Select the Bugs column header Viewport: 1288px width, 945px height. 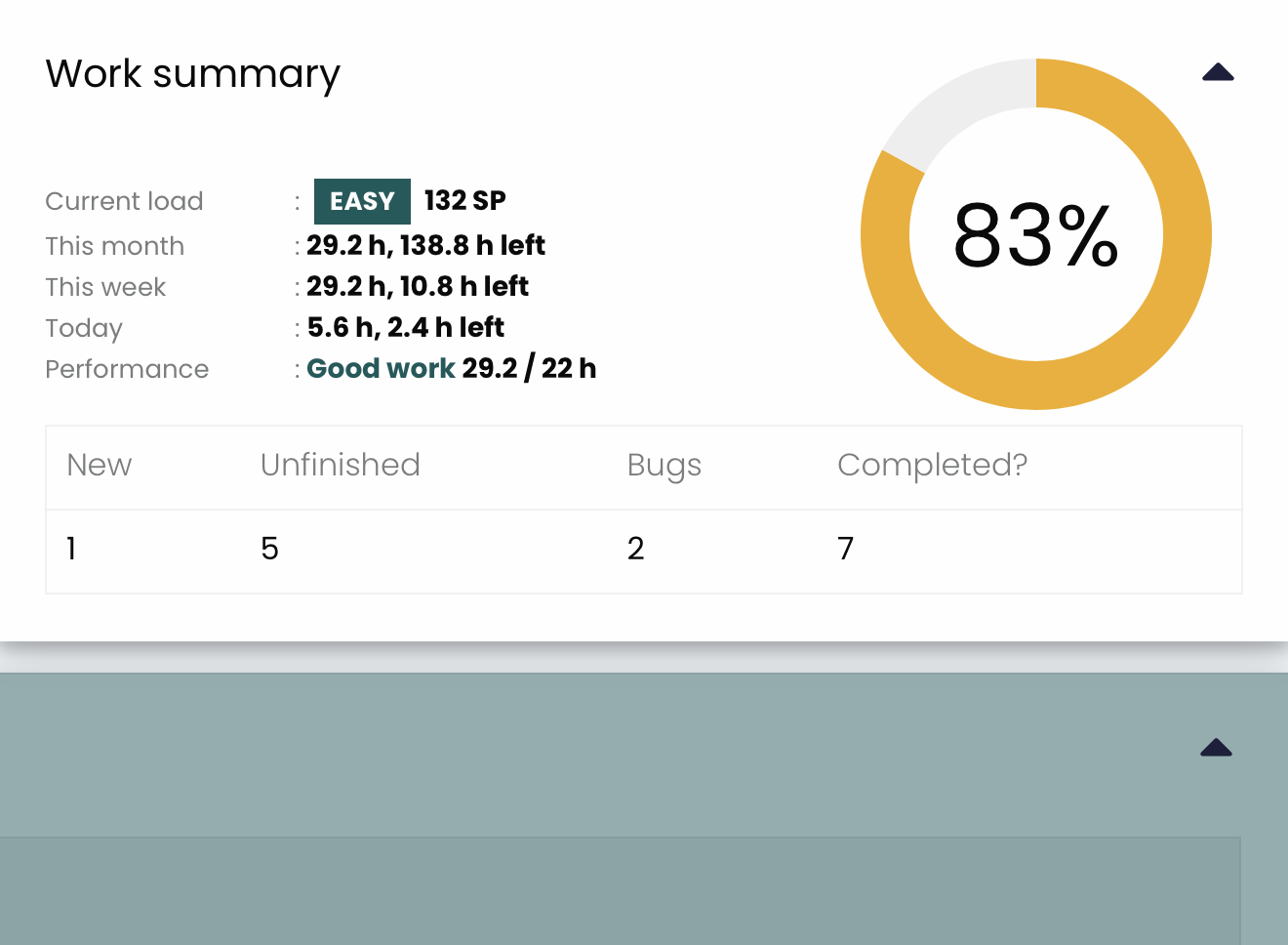point(664,466)
